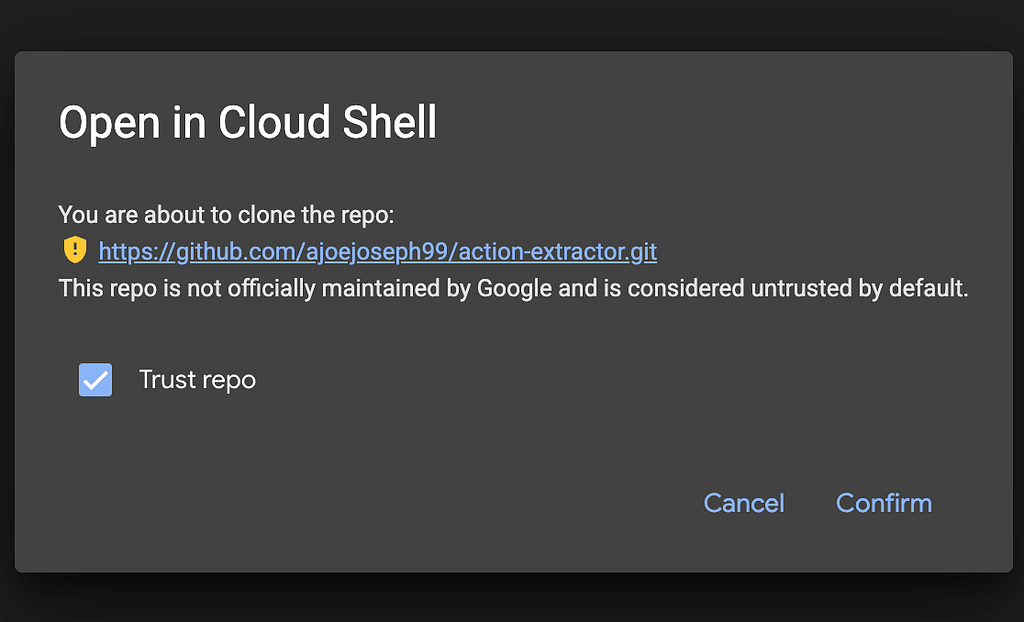Click the Open in Cloud Shell heading

point(248,123)
